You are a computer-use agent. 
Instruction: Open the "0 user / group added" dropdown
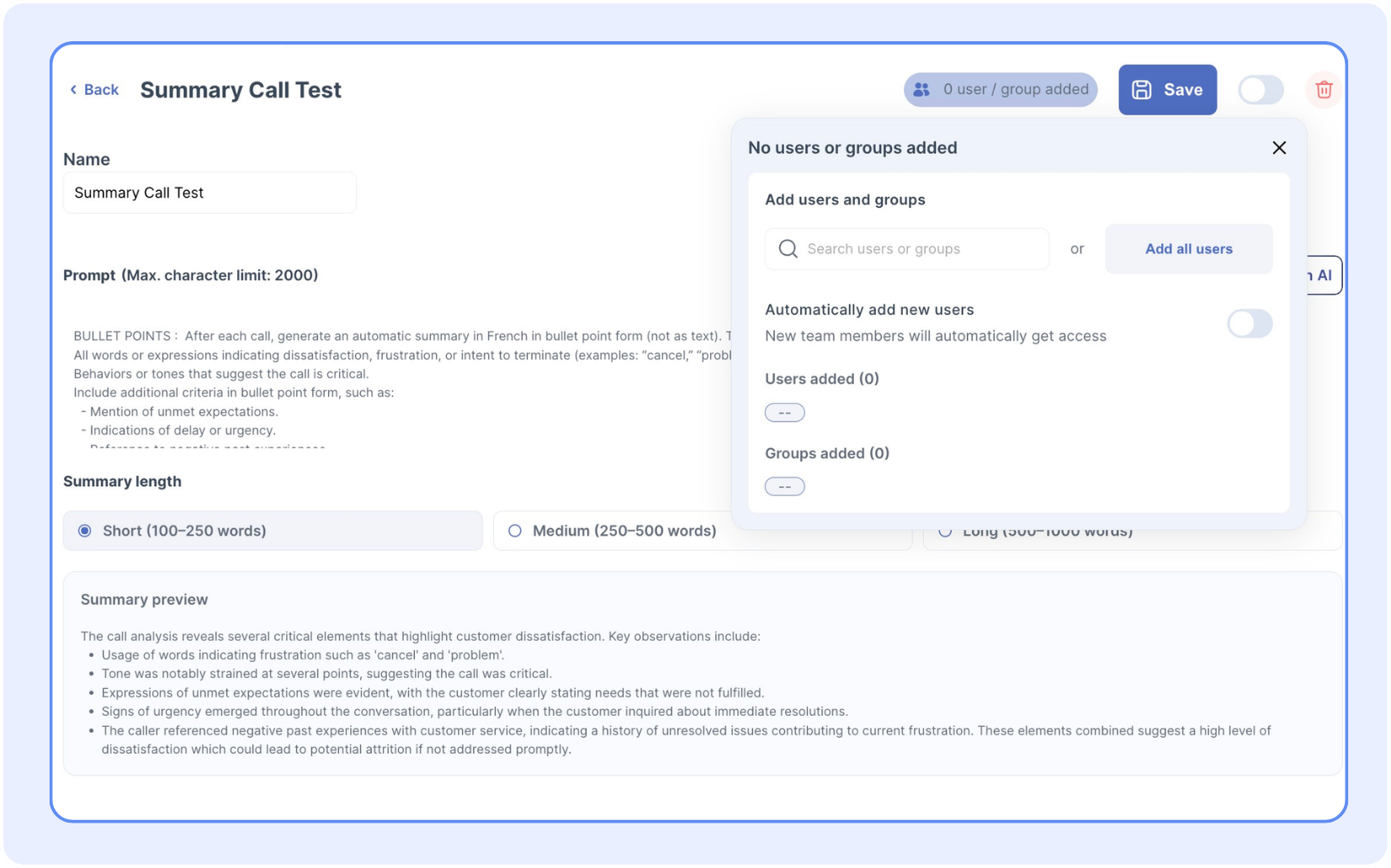coord(1001,90)
